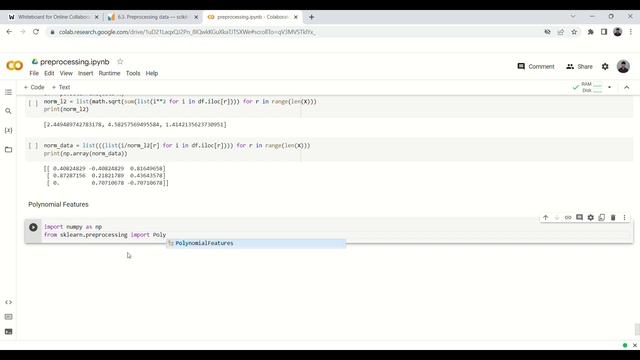Close the preprocessing.ipynb browser tab

click(x=296, y=17)
